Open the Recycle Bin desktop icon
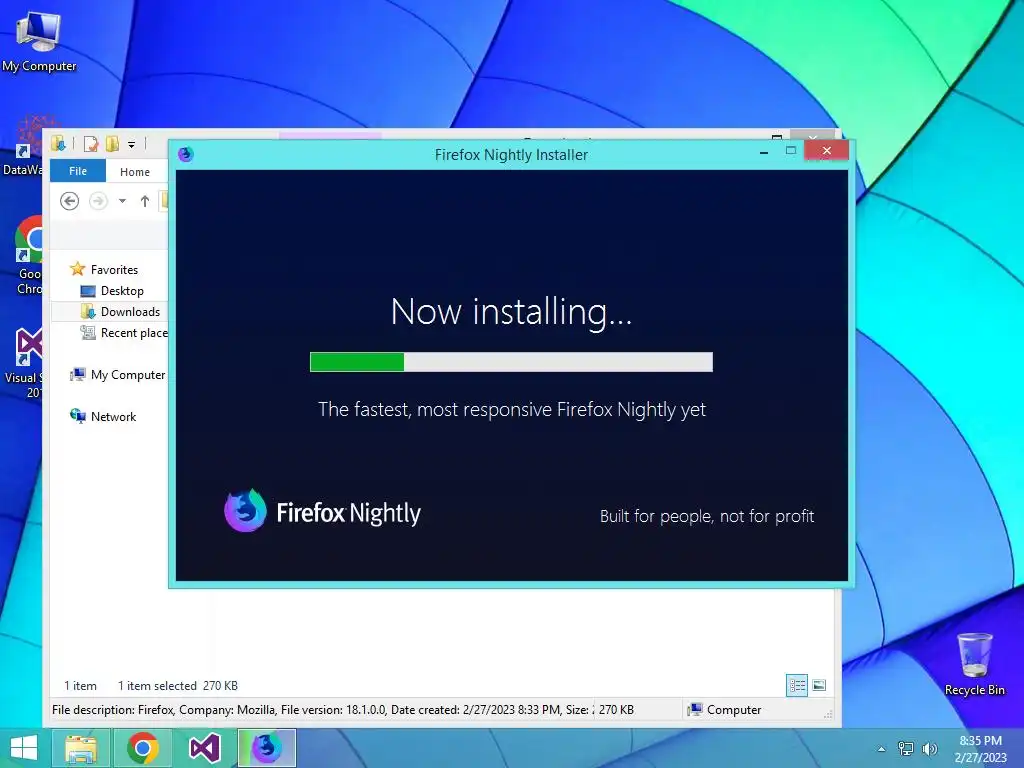Viewport: 1024px width, 768px height. [974, 664]
